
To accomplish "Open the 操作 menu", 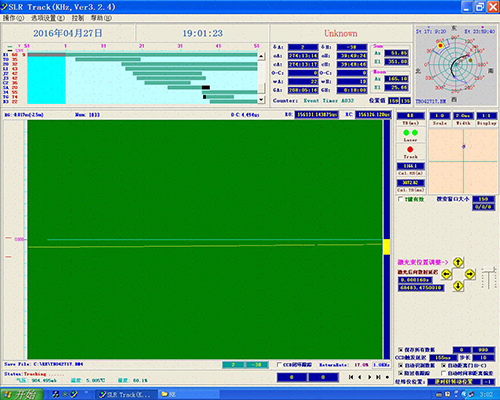I will (13, 18).
